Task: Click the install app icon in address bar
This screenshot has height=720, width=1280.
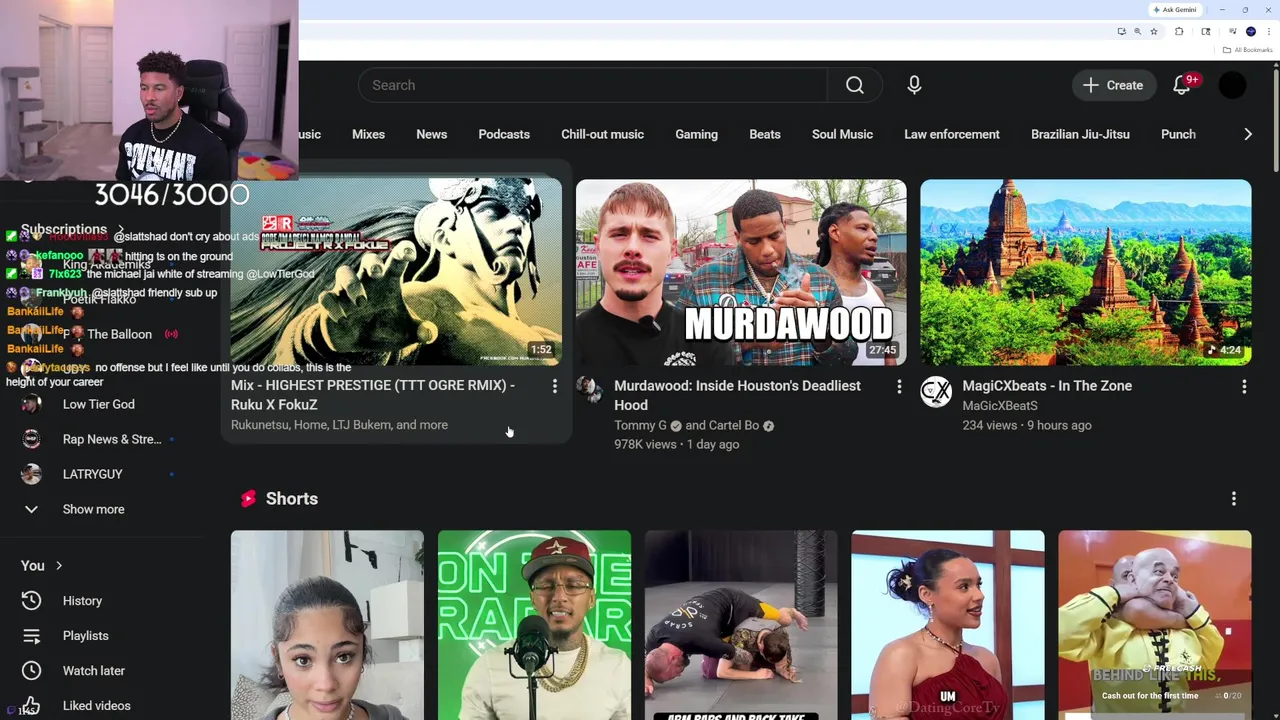Action: coord(1122,31)
